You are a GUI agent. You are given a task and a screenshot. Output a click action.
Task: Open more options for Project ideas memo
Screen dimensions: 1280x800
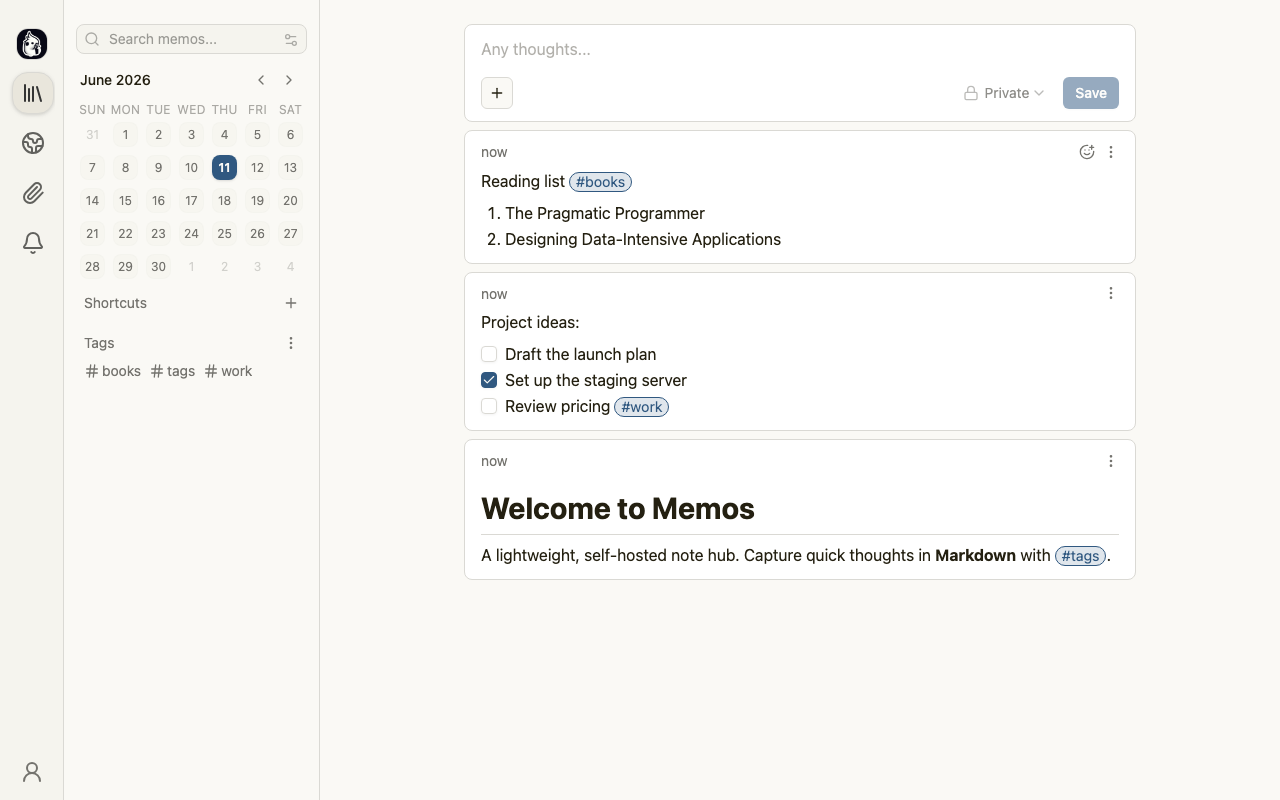coord(1111,293)
